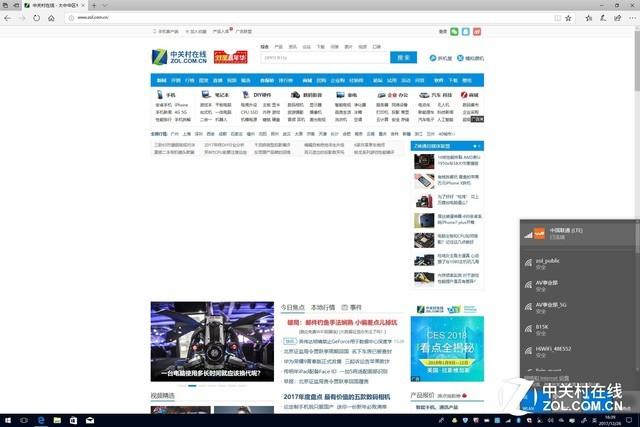Select the 本地行情 tab
640x427 pixels.
323,307
